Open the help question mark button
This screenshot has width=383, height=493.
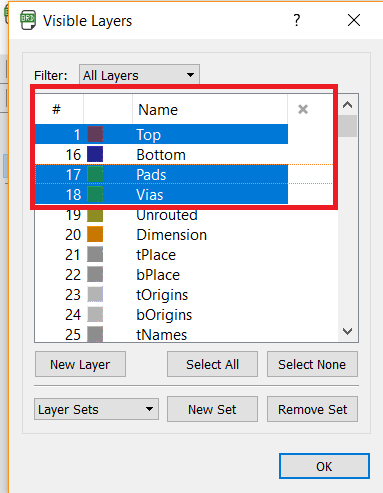[x=297, y=20]
